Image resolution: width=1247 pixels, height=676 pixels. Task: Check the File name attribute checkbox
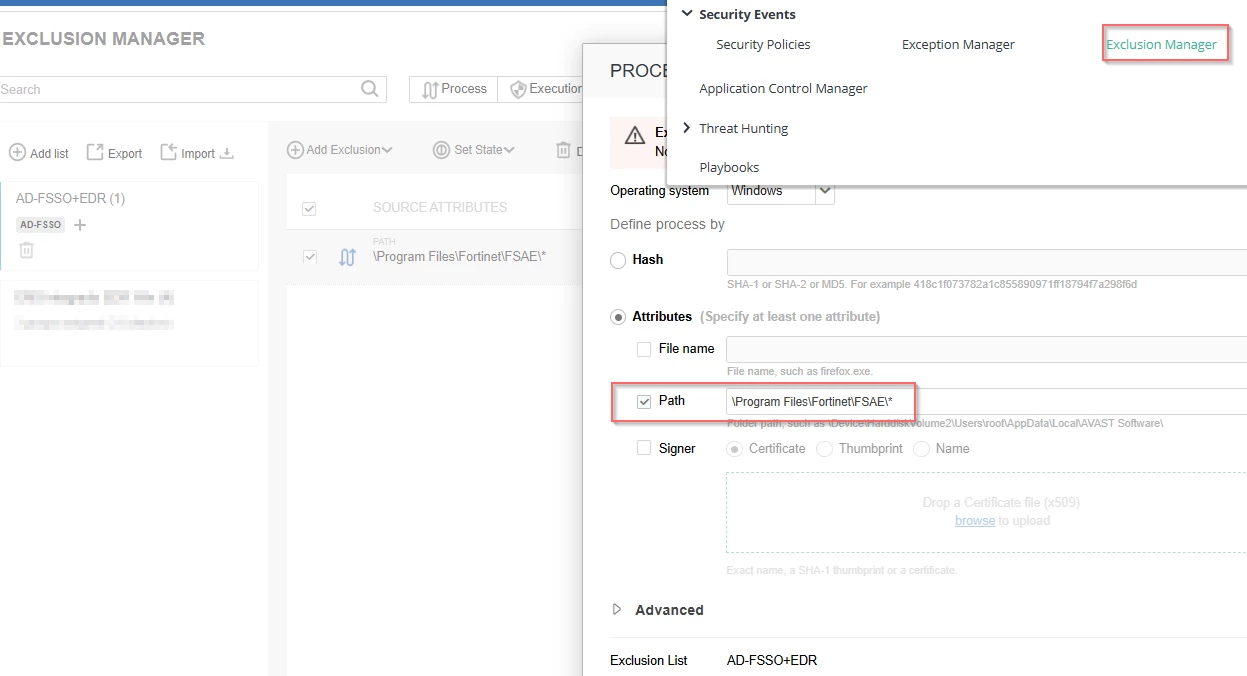[x=644, y=349]
